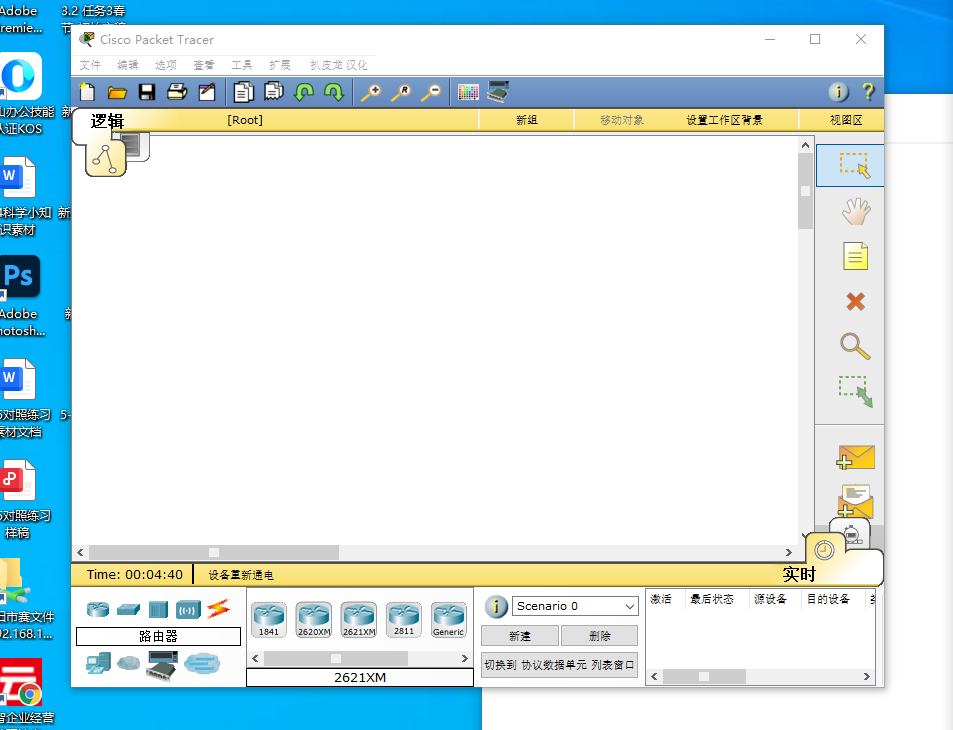The height and width of the screenshot is (730, 953).
Task: Choose the Move Layout hand tool
Action: coord(856,212)
